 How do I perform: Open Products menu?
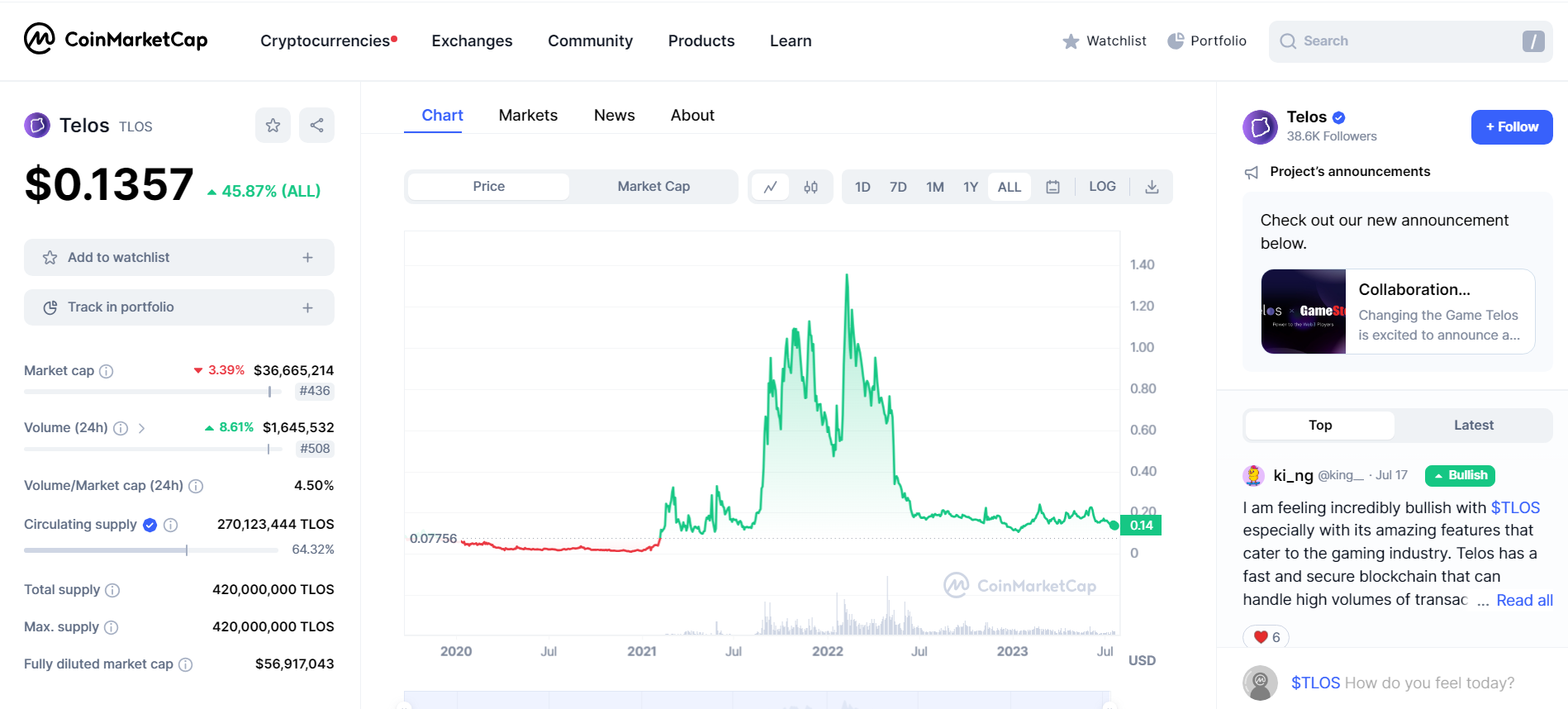click(701, 40)
